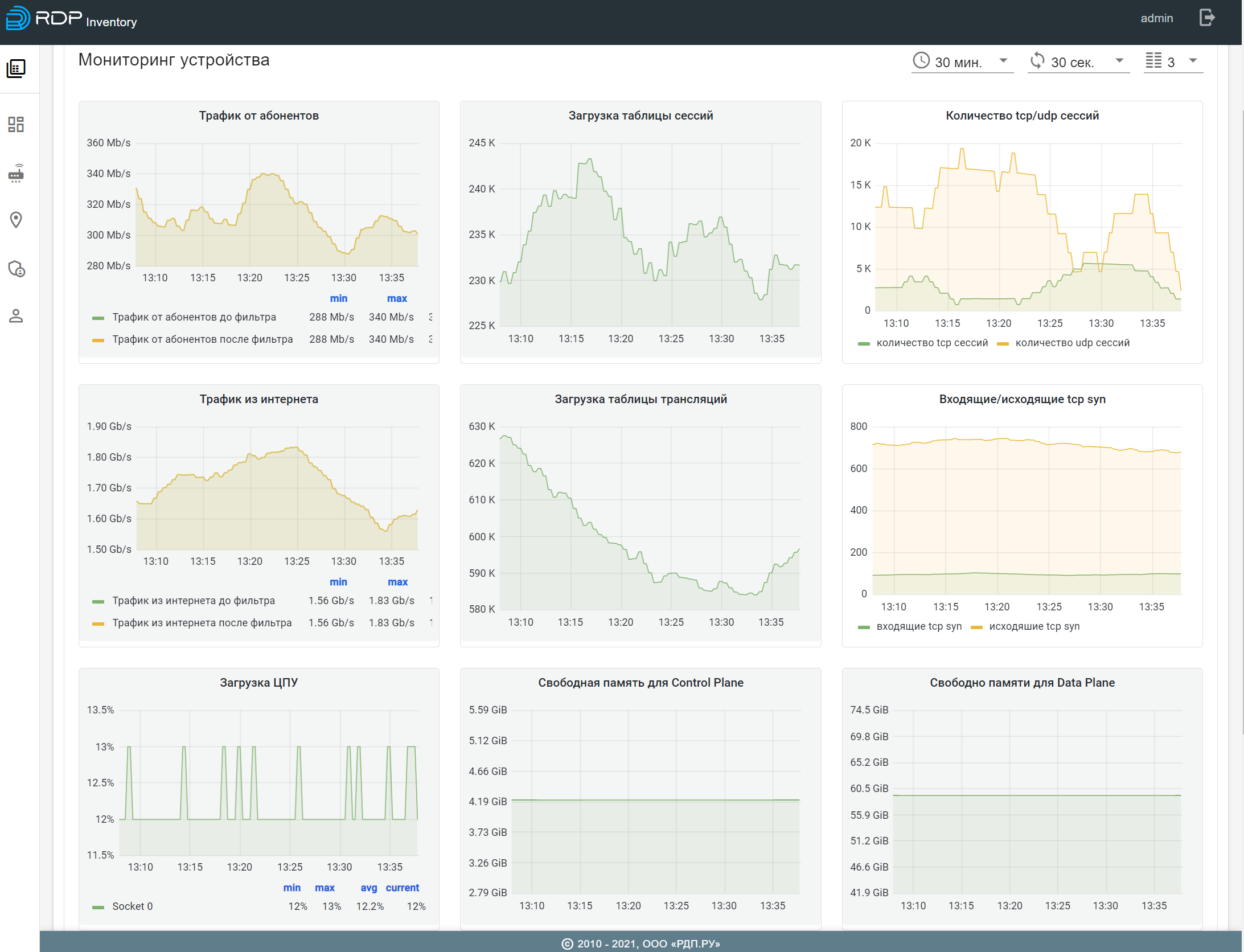Open the locations pin sidebar icon

pyautogui.click(x=16, y=220)
